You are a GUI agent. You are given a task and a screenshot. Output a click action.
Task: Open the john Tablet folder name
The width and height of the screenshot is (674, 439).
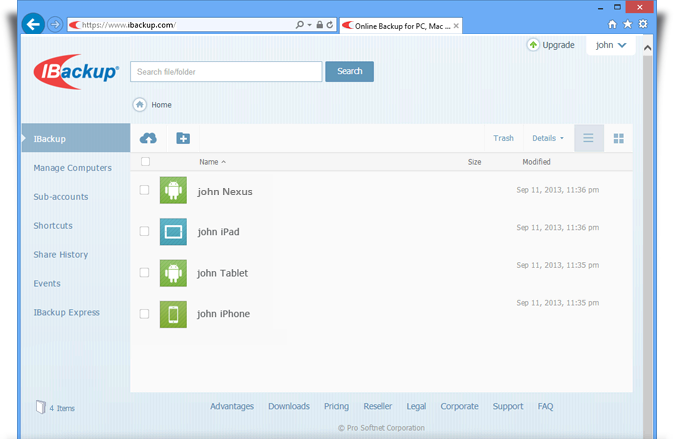click(222, 273)
